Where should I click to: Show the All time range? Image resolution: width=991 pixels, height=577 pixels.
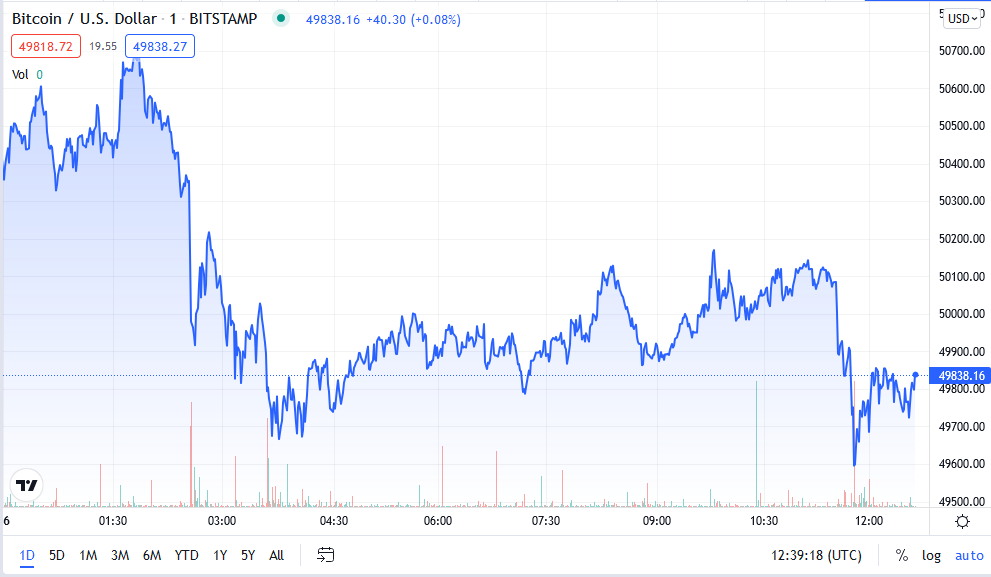pyautogui.click(x=276, y=555)
